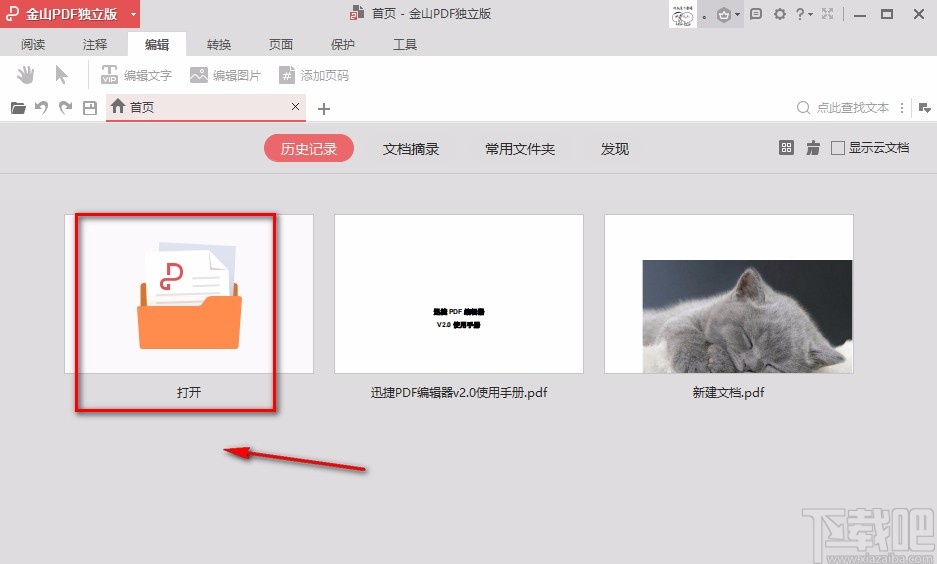Open the feedback speech-bubble icon
Image resolution: width=937 pixels, height=564 pixels.
pyautogui.click(x=756, y=14)
